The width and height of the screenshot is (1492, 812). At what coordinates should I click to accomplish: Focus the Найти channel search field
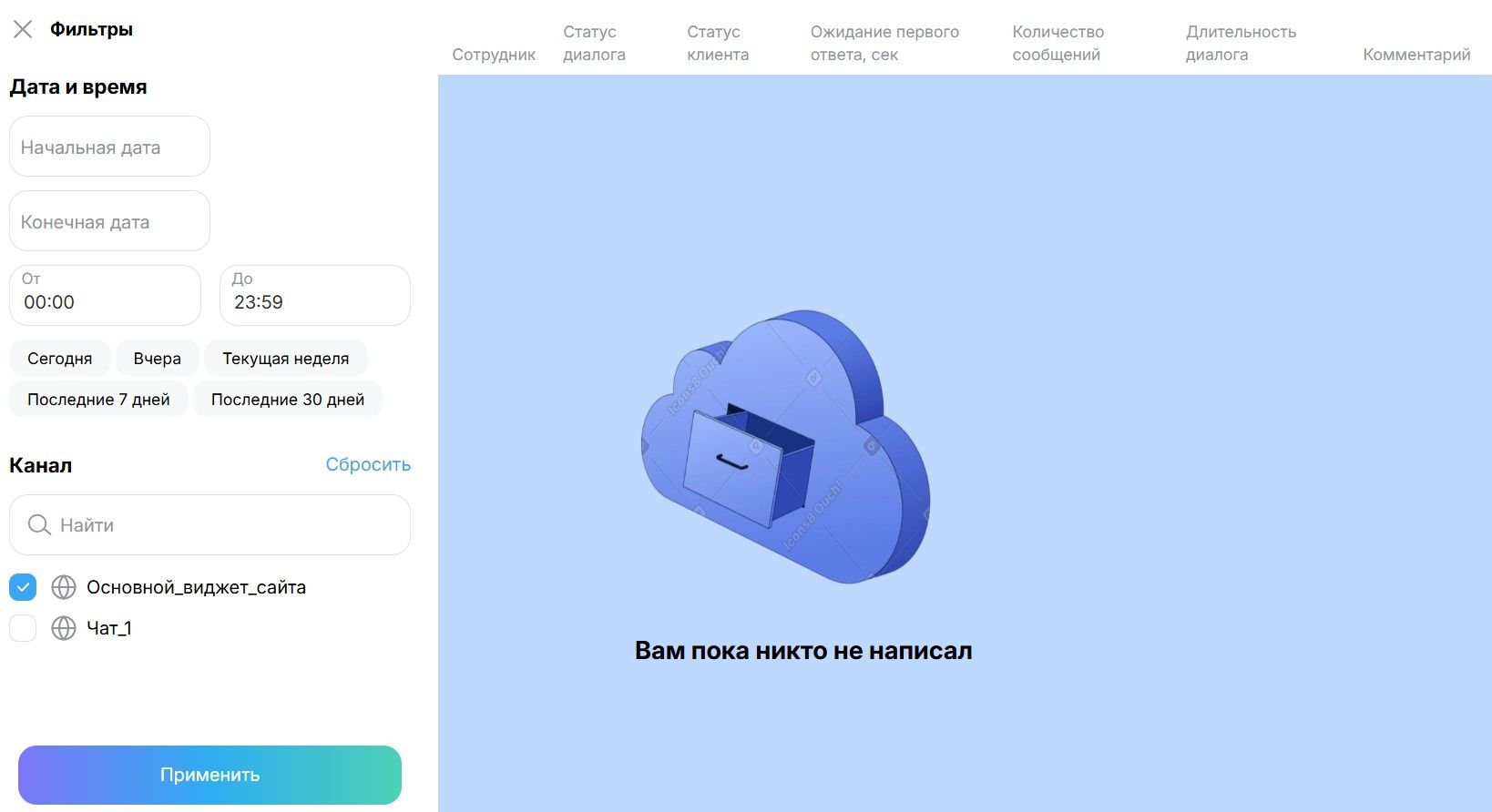[209, 525]
